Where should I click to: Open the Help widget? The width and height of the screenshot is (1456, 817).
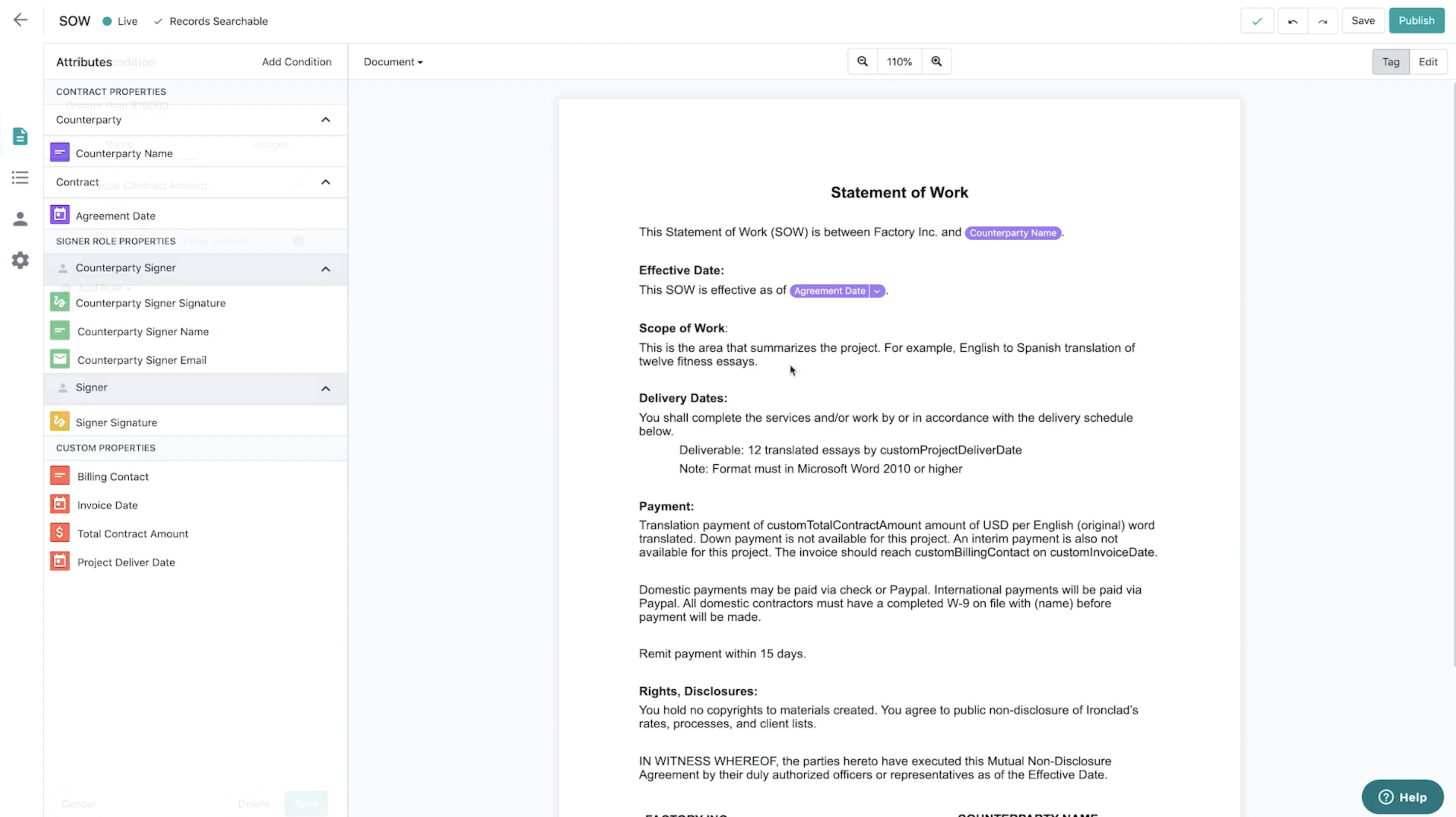click(x=1402, y=797)
